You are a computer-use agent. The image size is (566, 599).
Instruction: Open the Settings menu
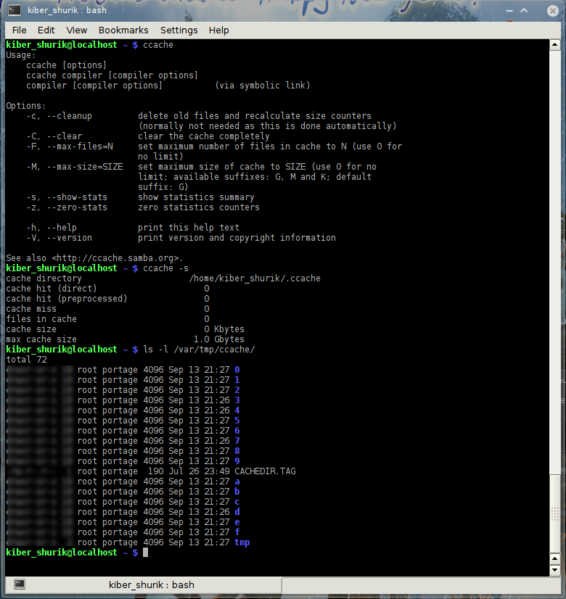179,30
